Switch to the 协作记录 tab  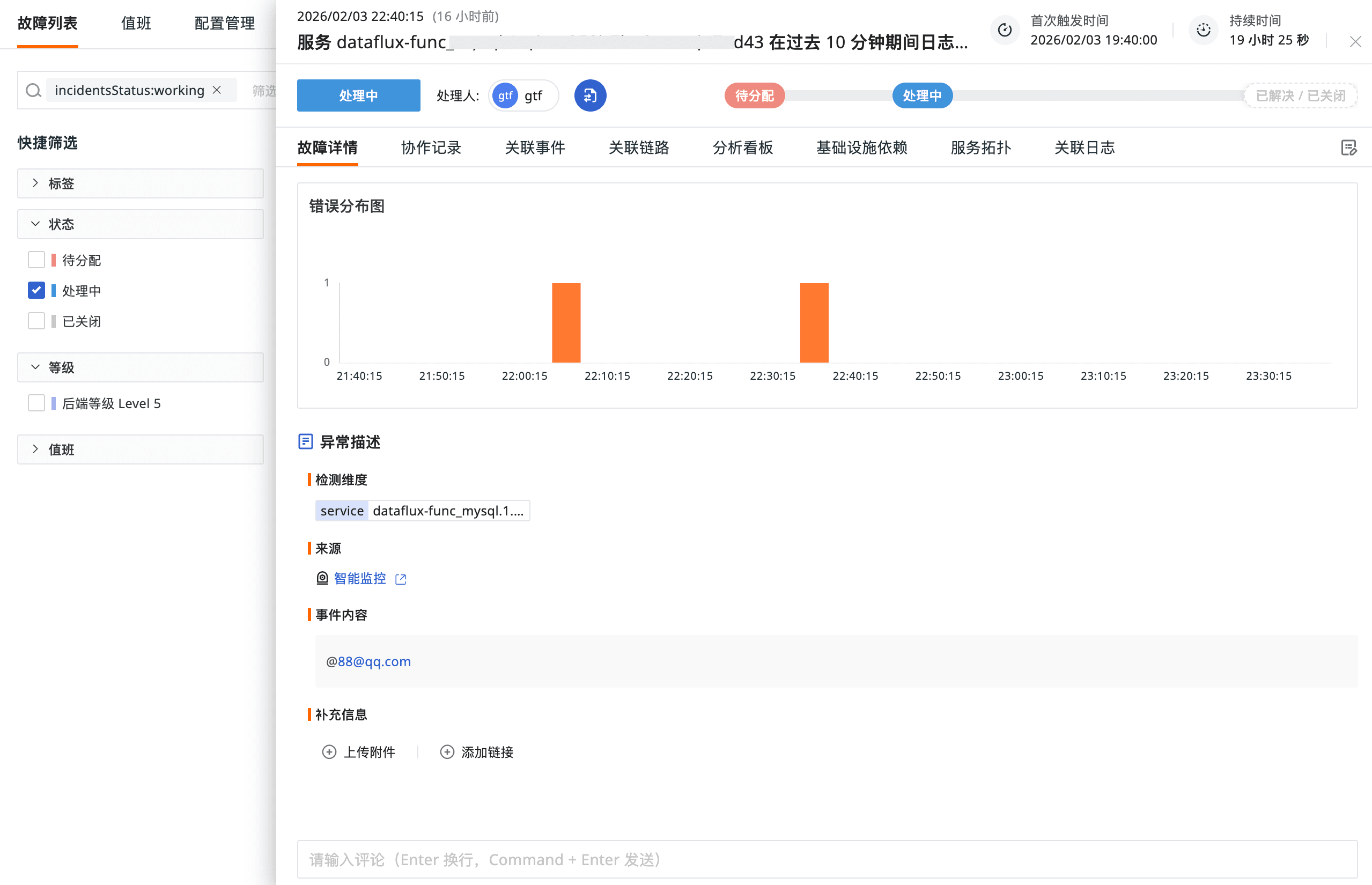tap(431, 147)
